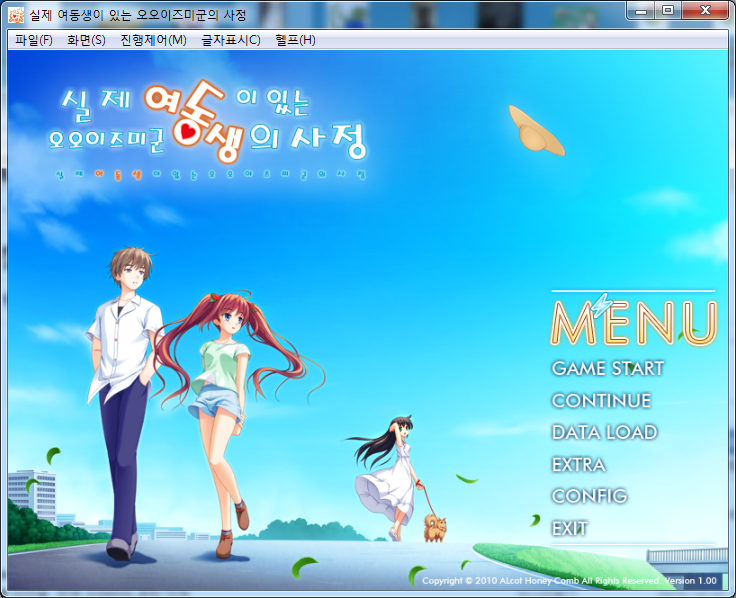Minimize the game window
This screenshot has width=736, height=598.
coord(642,11)
